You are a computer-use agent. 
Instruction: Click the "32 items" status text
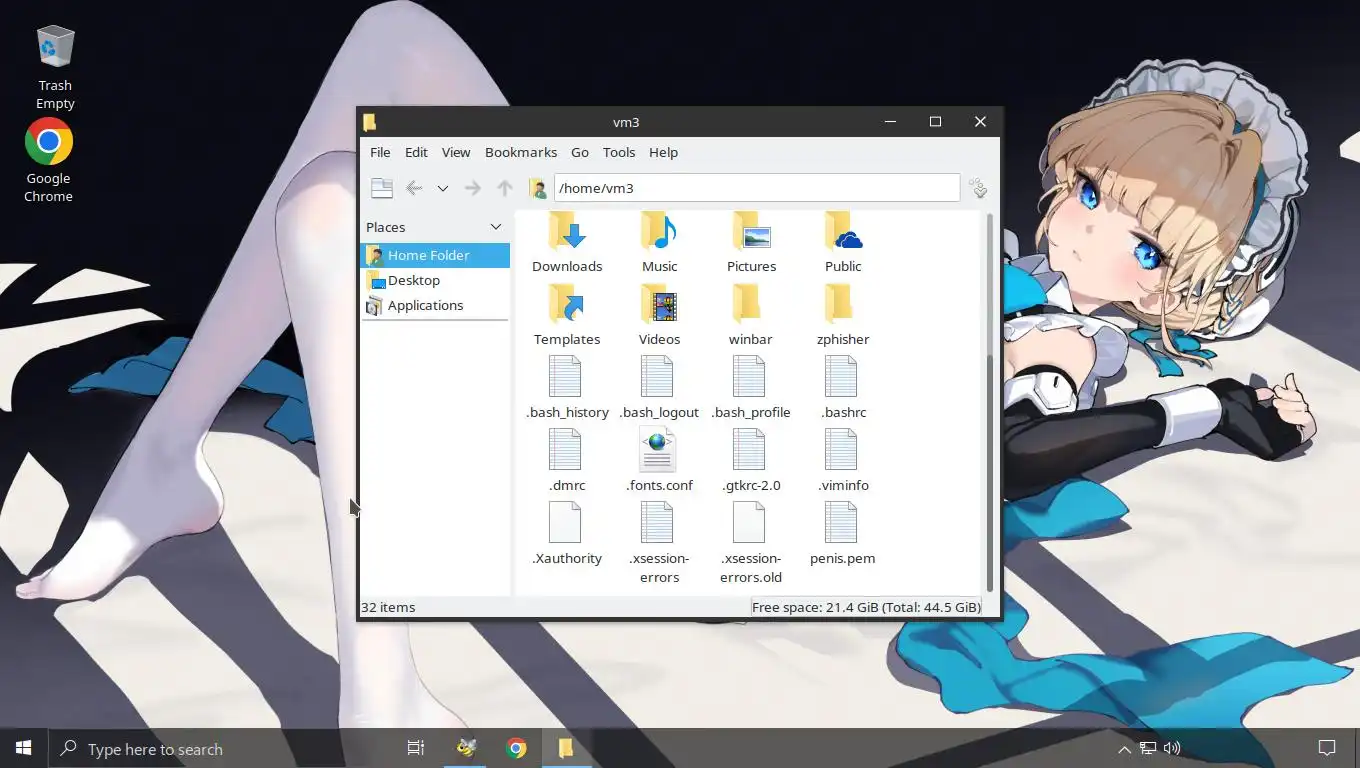coord(388,607)
